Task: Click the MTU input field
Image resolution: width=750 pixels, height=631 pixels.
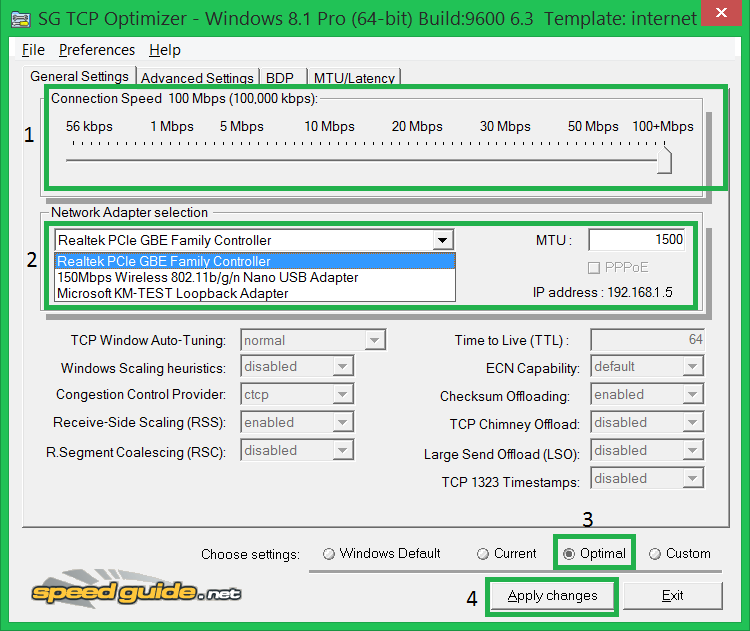Action: coord(637,239)
